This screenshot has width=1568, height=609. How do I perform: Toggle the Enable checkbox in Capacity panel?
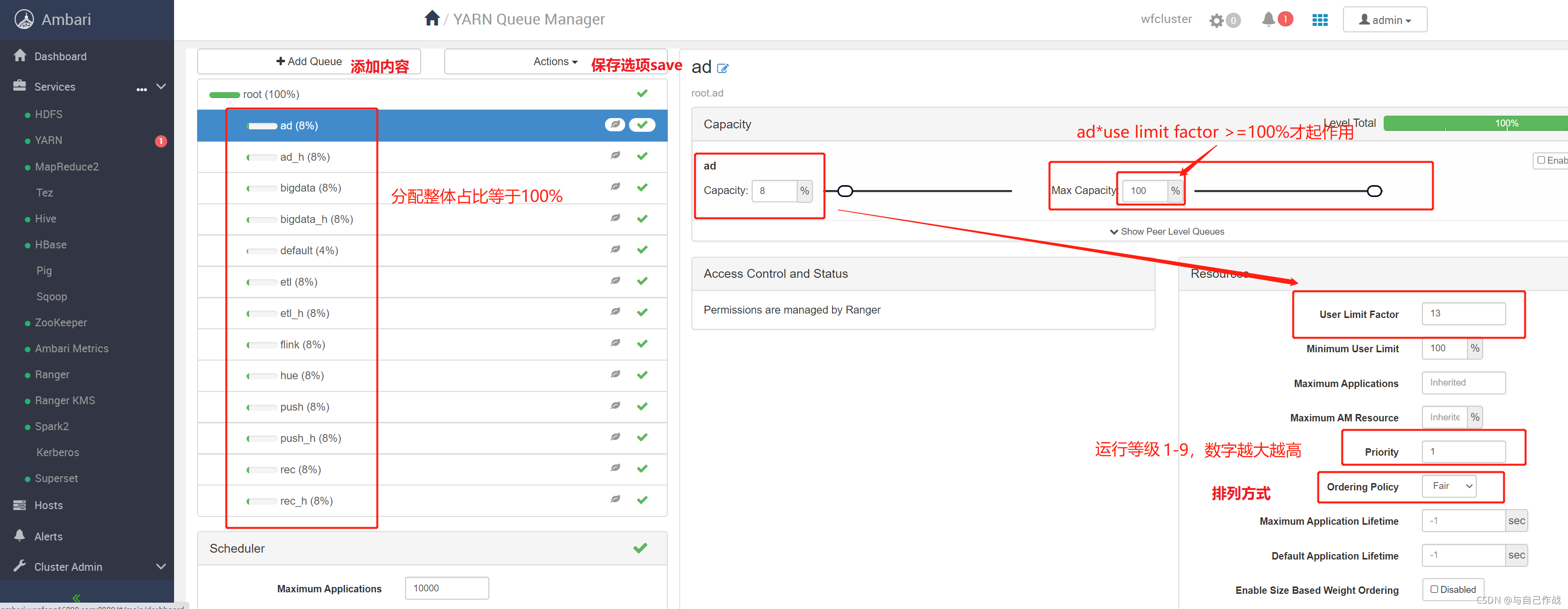1541,160
